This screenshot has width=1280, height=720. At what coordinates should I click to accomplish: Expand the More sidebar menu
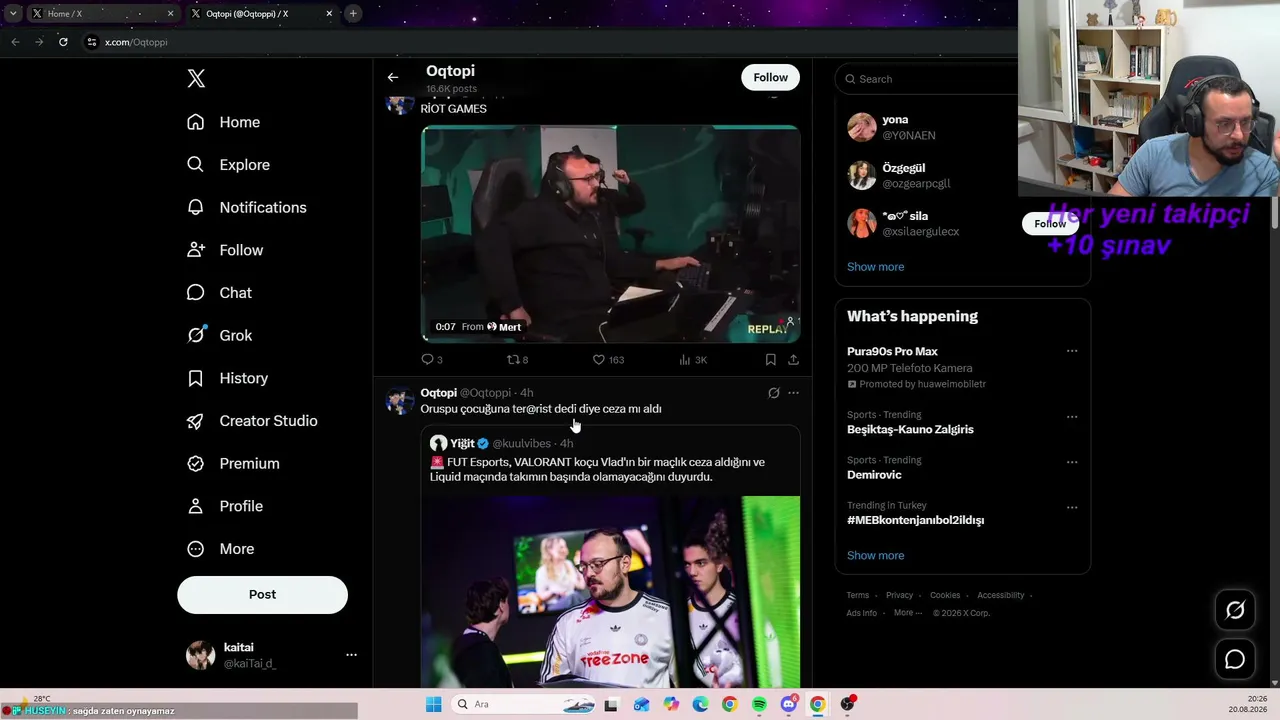tap(222, 549)
